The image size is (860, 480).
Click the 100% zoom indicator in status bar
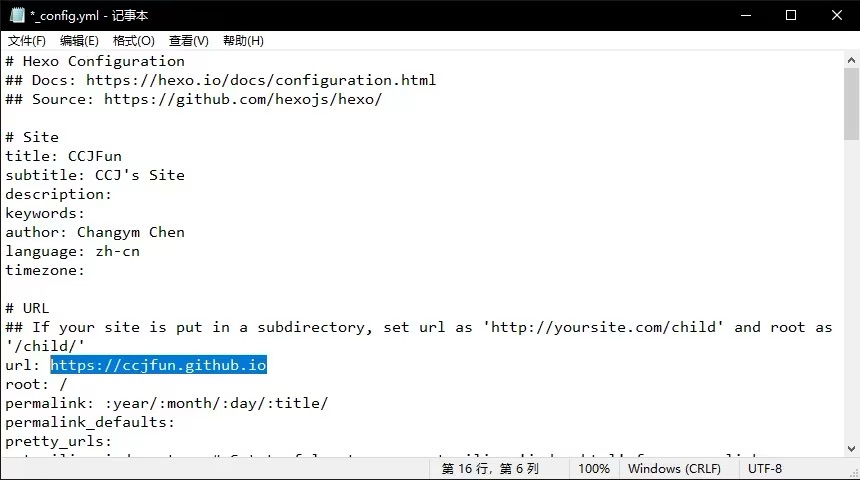(x=593, y=468)
